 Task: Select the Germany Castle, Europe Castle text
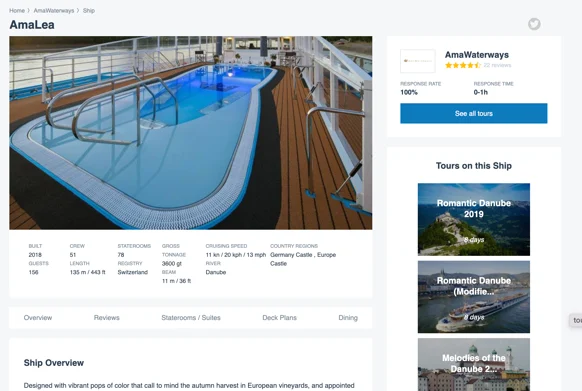coord(303,259)
